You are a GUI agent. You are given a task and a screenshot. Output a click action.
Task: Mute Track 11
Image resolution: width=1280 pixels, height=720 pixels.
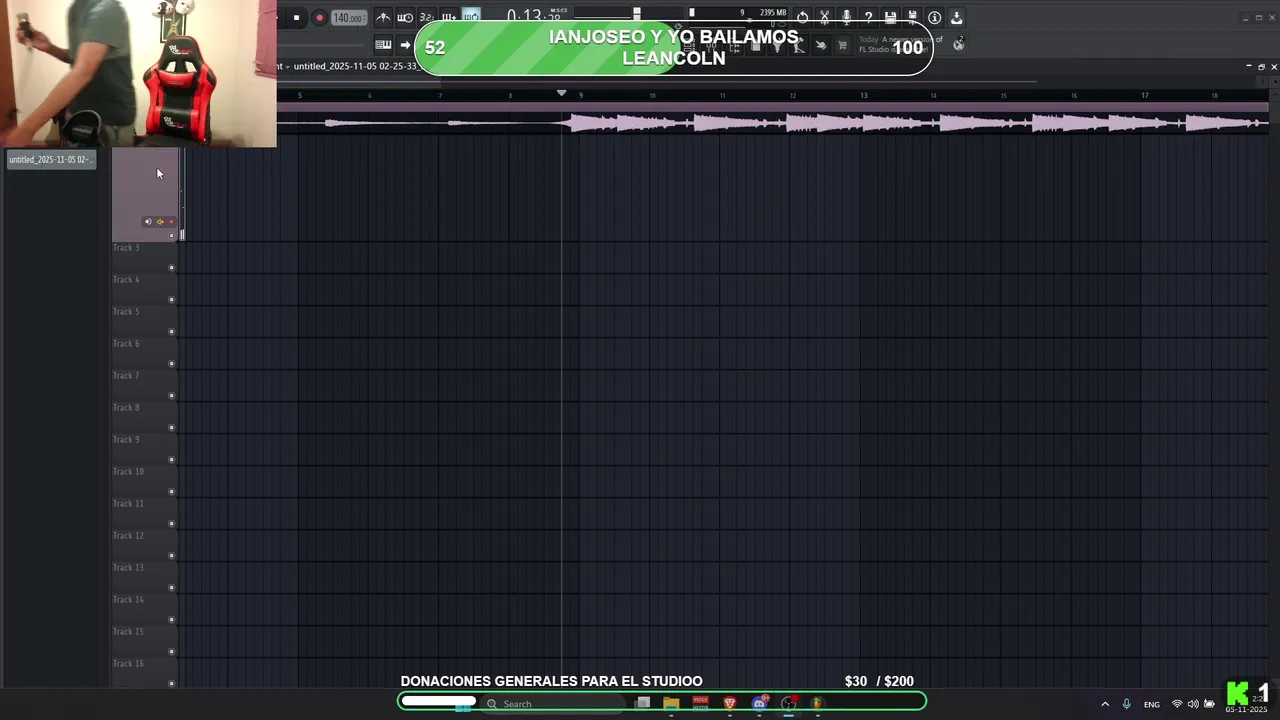click(171, 524)
